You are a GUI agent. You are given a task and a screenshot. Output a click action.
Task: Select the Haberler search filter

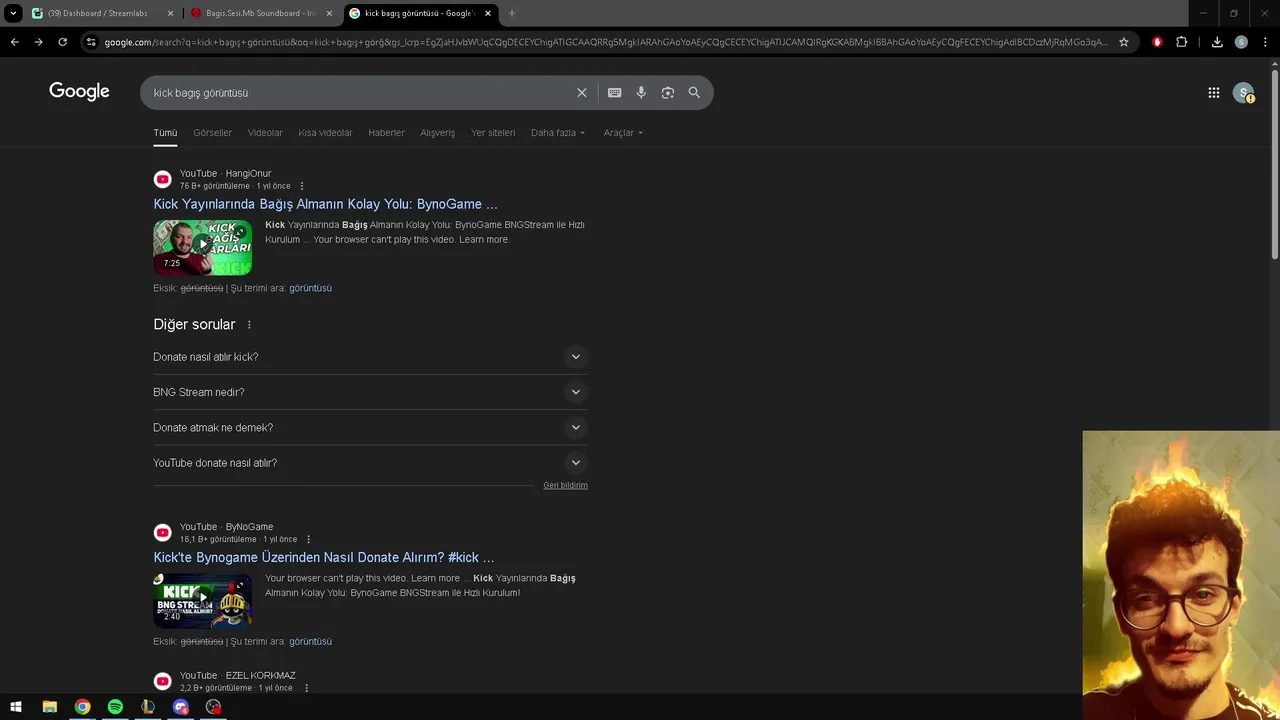click(x=386, y=133)
